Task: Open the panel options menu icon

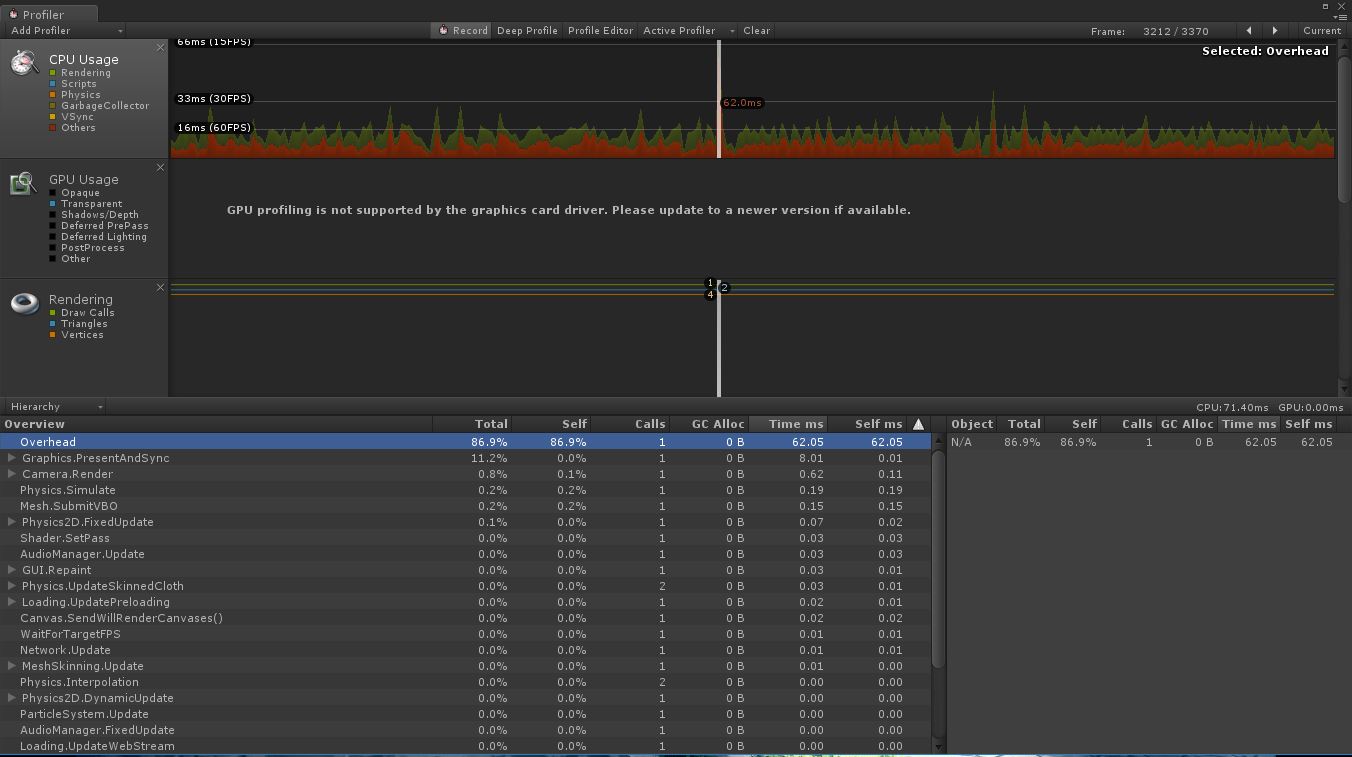Action: (1340, 16)
